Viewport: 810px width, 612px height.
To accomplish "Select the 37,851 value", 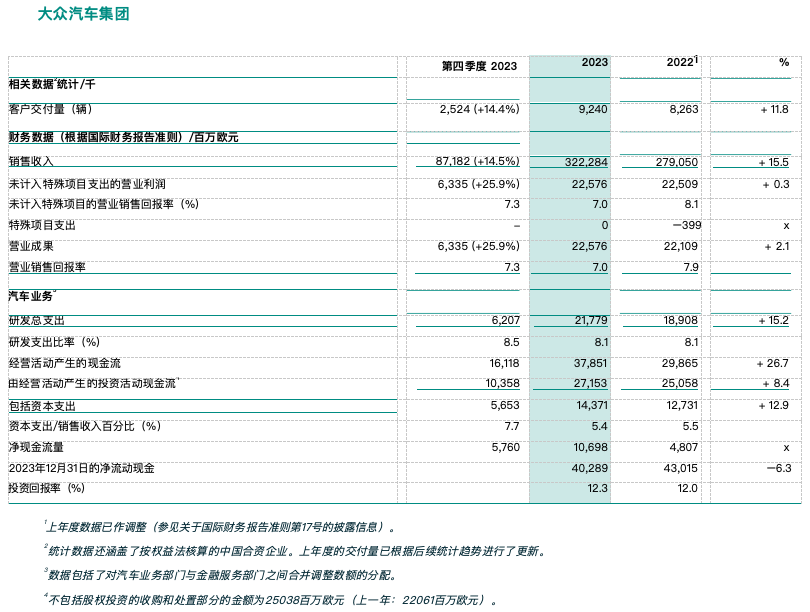I will pyautogui.click(x=590, y=363).
